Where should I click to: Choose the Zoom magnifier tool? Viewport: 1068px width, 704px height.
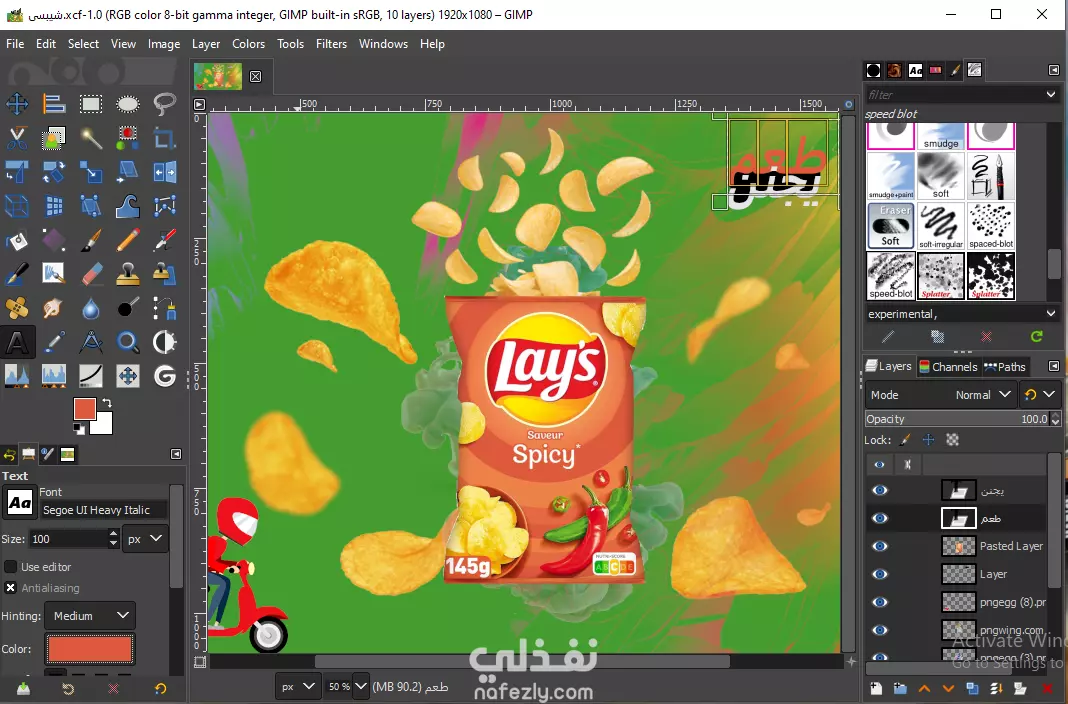[127, 342]
